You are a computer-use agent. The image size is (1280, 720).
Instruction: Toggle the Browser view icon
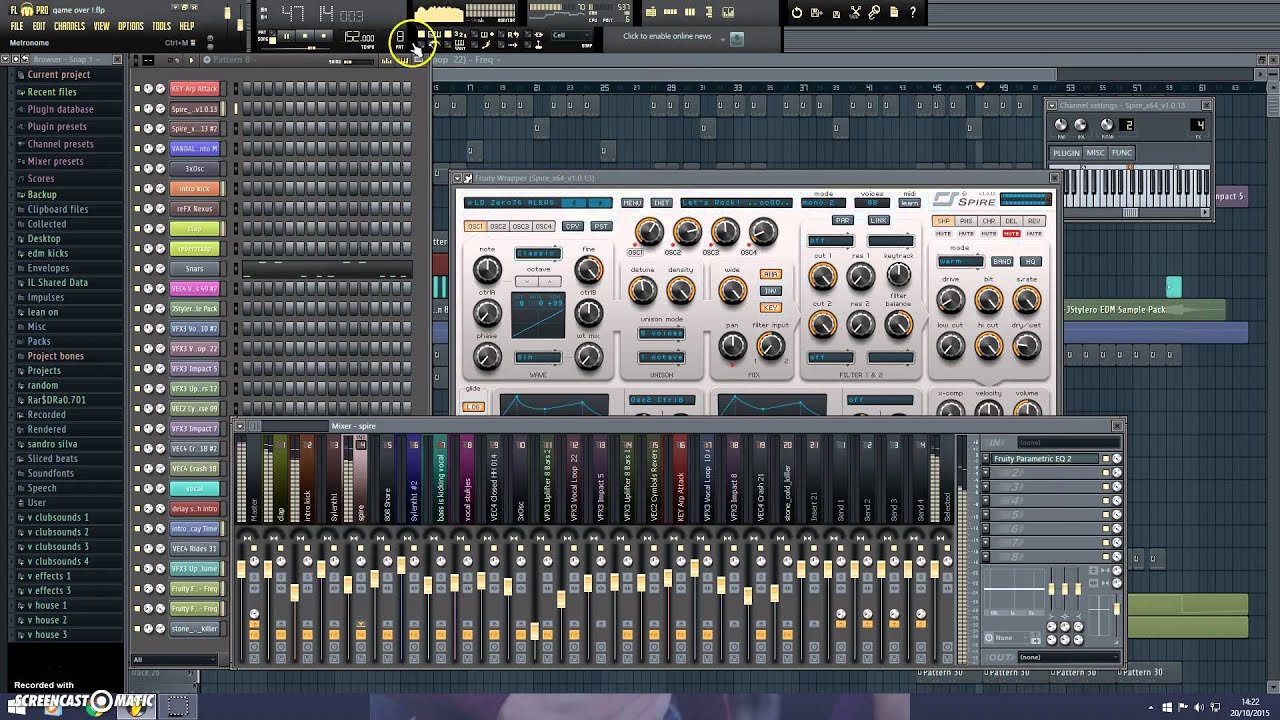pyautogui.click(x=708, y=12)
